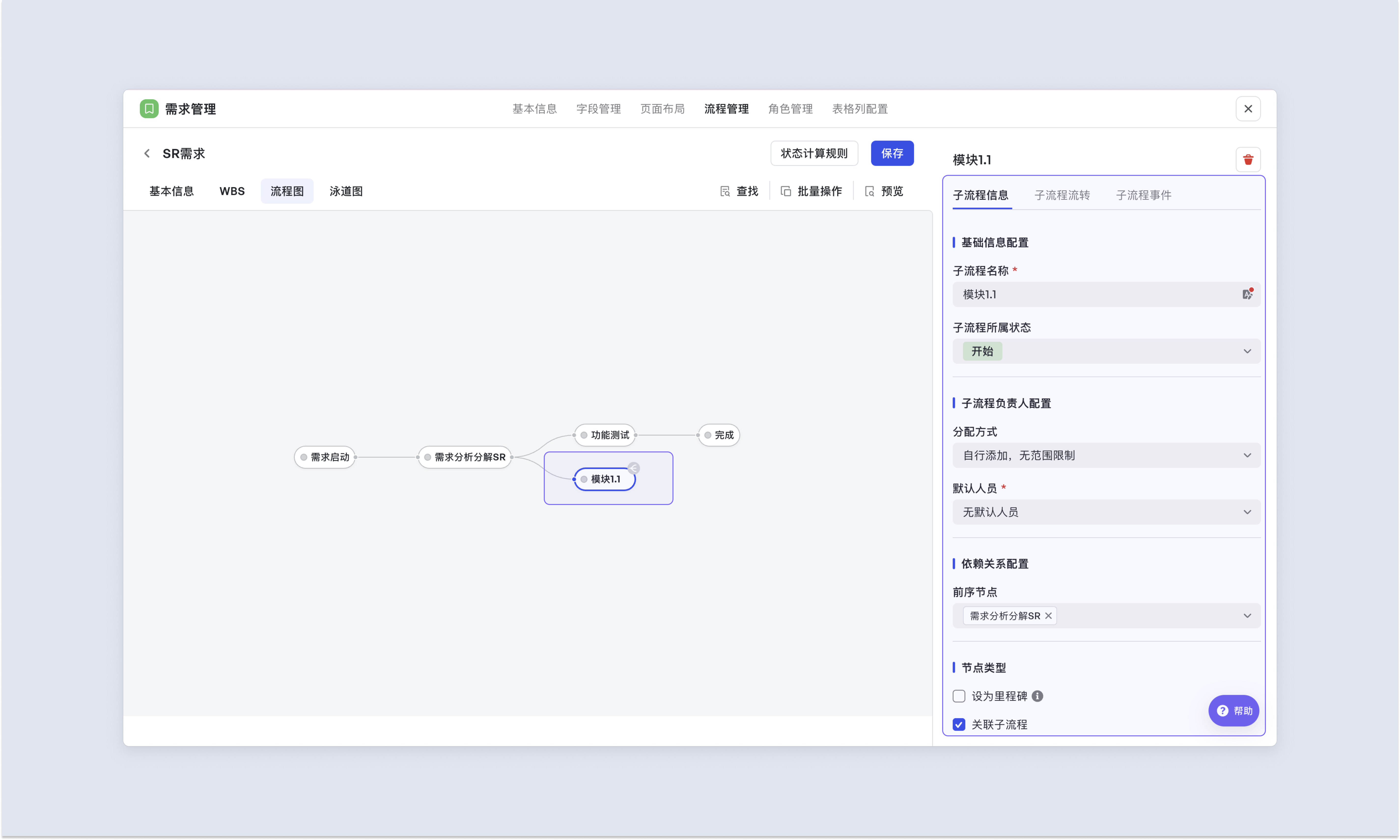Screen dimensions: 1400x840
Task: Switch to the 泳道图 view tab
Action: pos(346,191)
